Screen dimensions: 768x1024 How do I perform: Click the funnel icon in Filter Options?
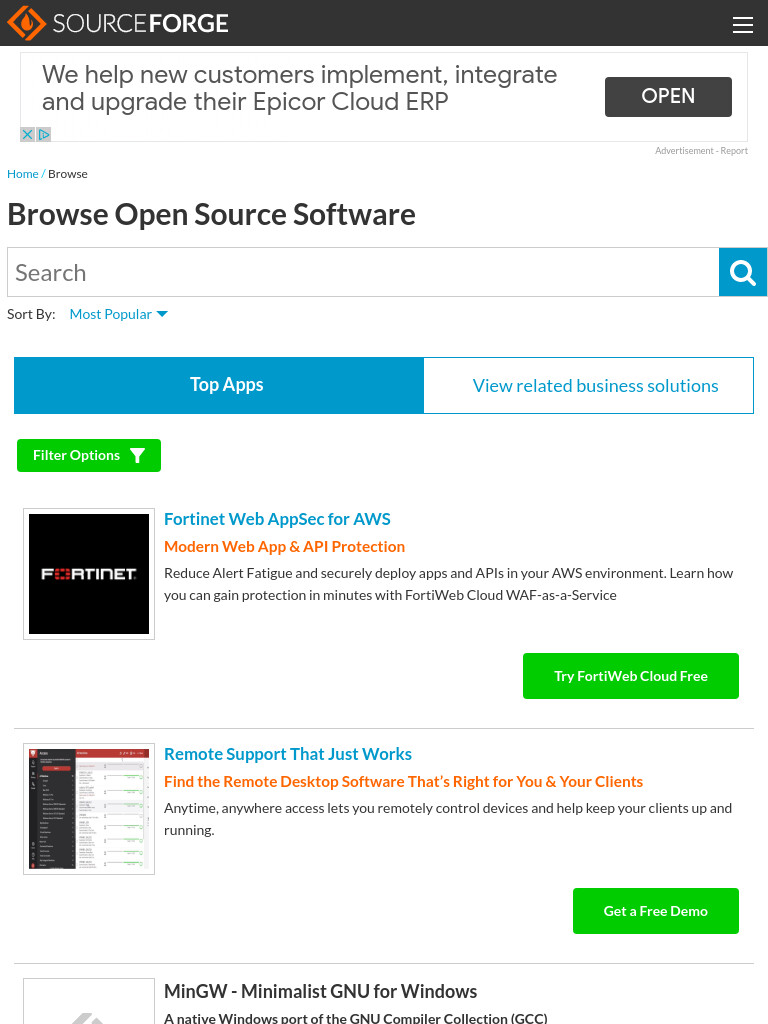pos(137,456)
